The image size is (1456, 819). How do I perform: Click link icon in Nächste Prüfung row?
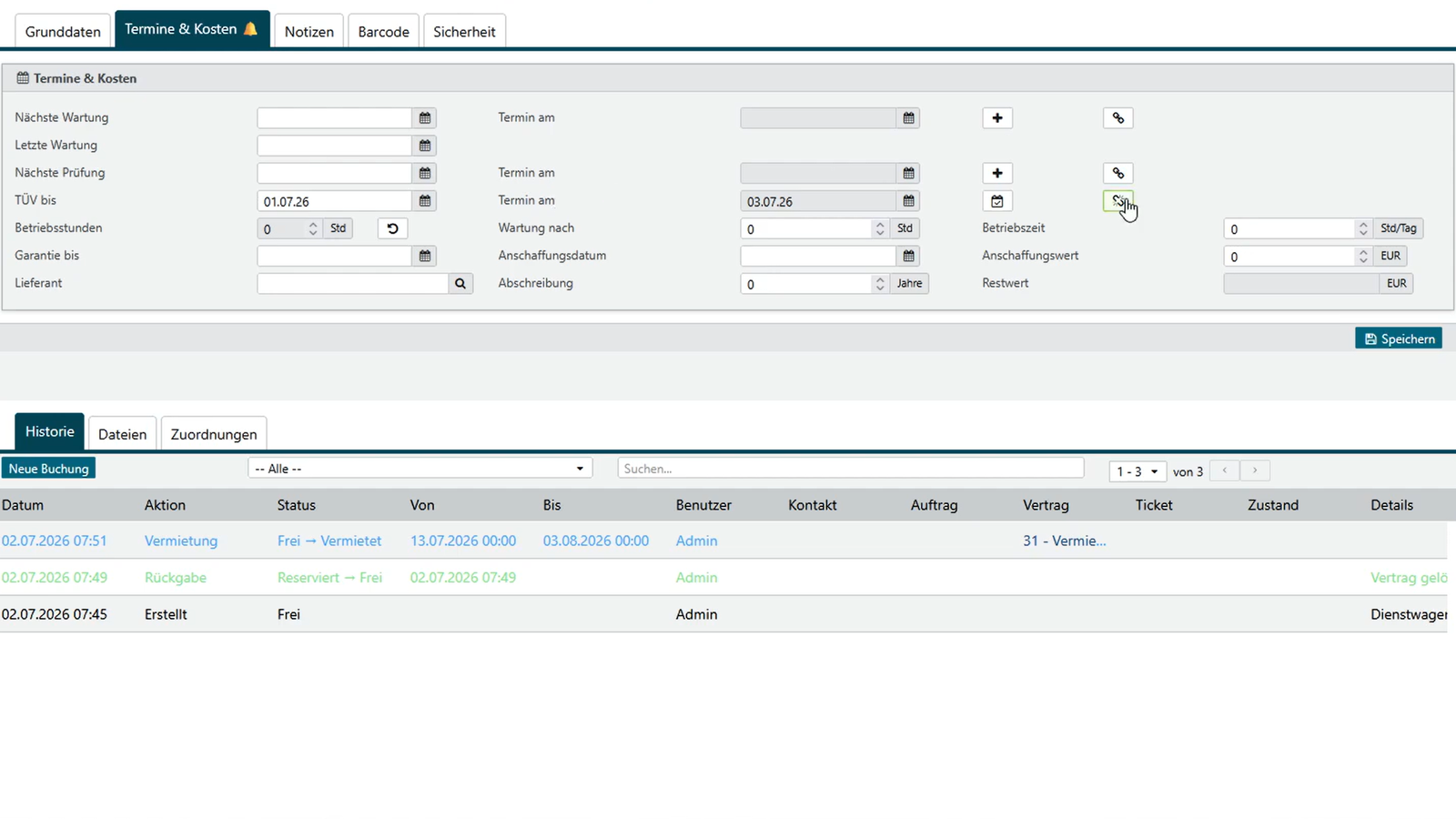pyautogui.click(x=1118, y=173)
